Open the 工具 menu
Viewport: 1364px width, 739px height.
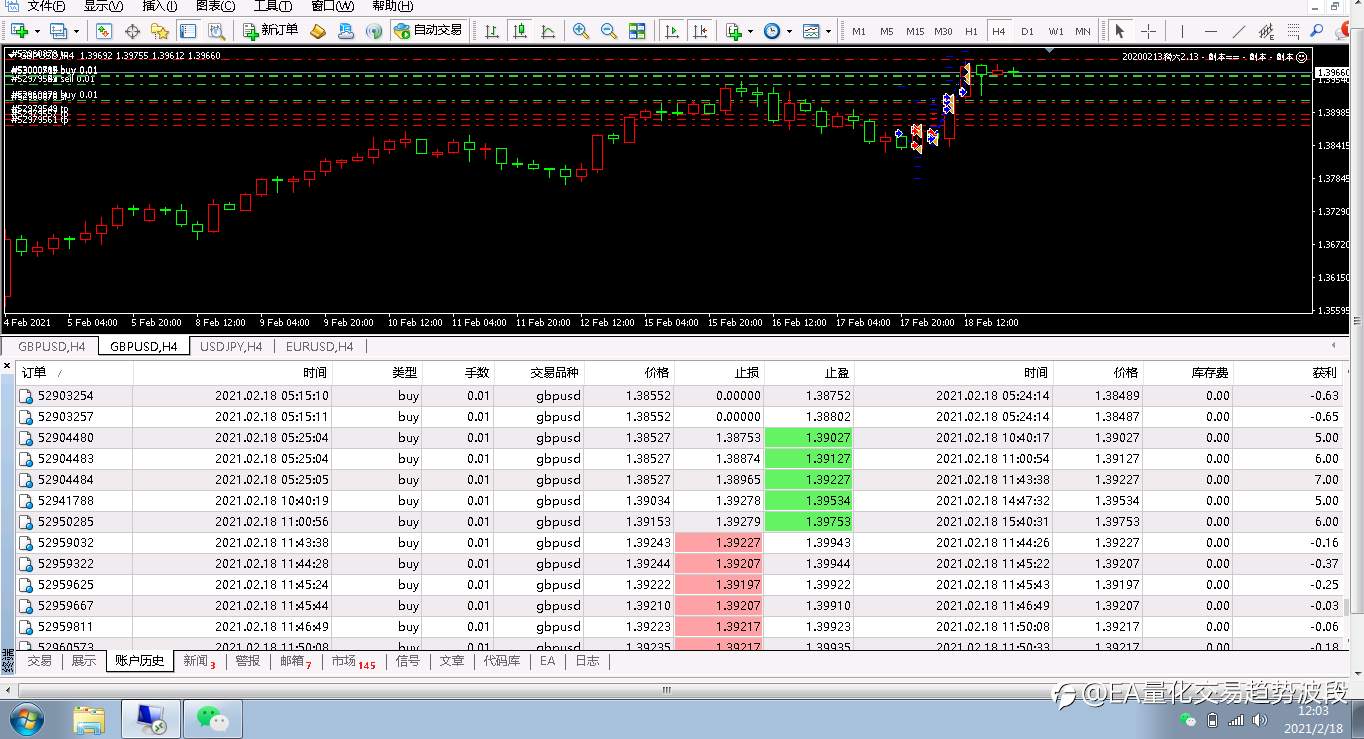(273, 6)
